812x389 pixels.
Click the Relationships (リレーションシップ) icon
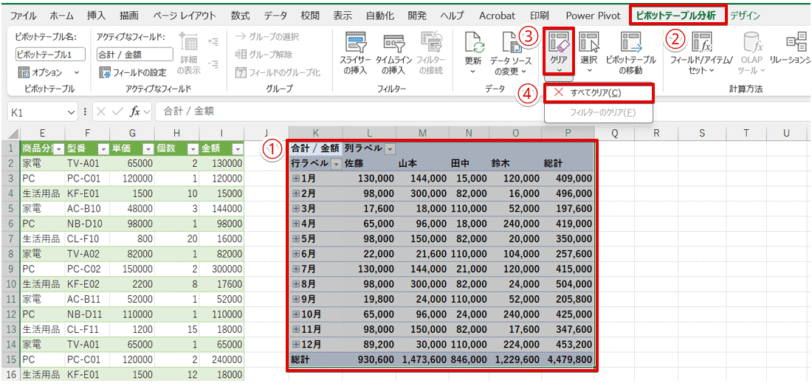(x=795, y=42)
